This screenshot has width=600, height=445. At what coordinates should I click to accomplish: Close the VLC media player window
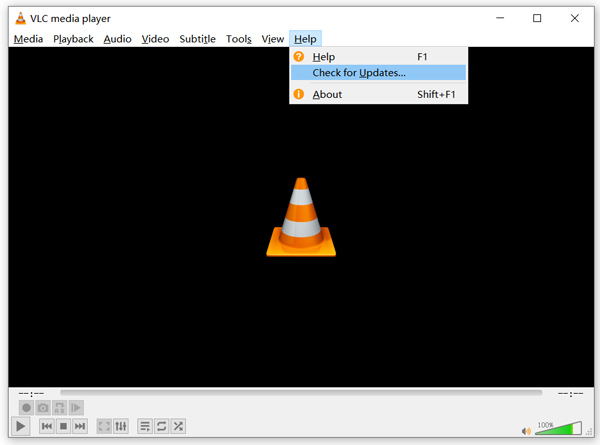click(574, 18)
